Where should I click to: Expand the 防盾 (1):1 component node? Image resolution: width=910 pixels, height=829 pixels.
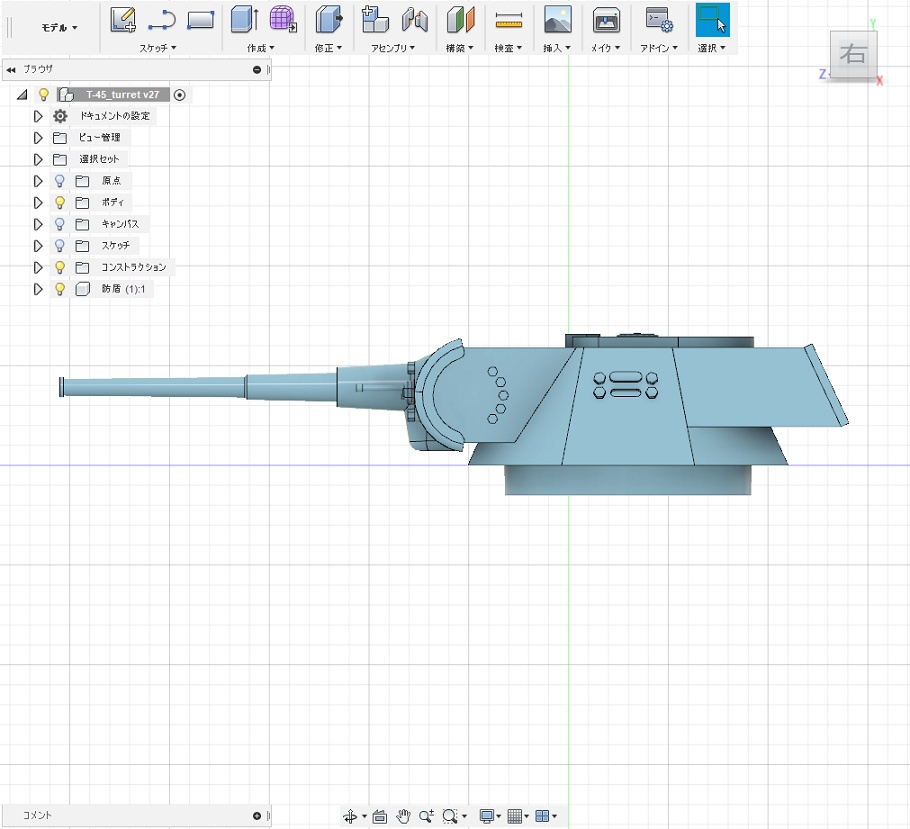click(38, 289)
